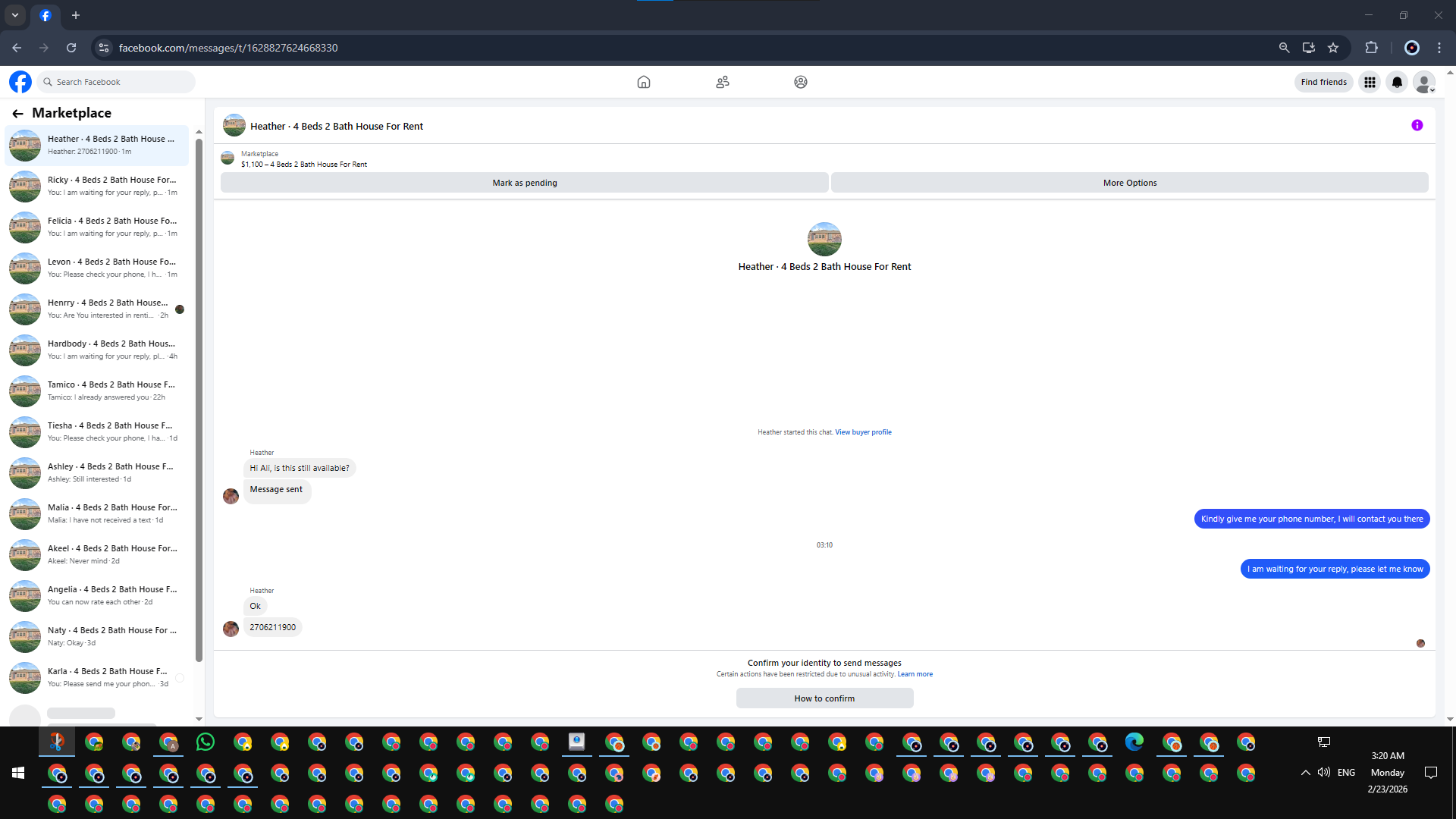Open the Naty conversation
1456x819 pixels.
pos(97,637)
